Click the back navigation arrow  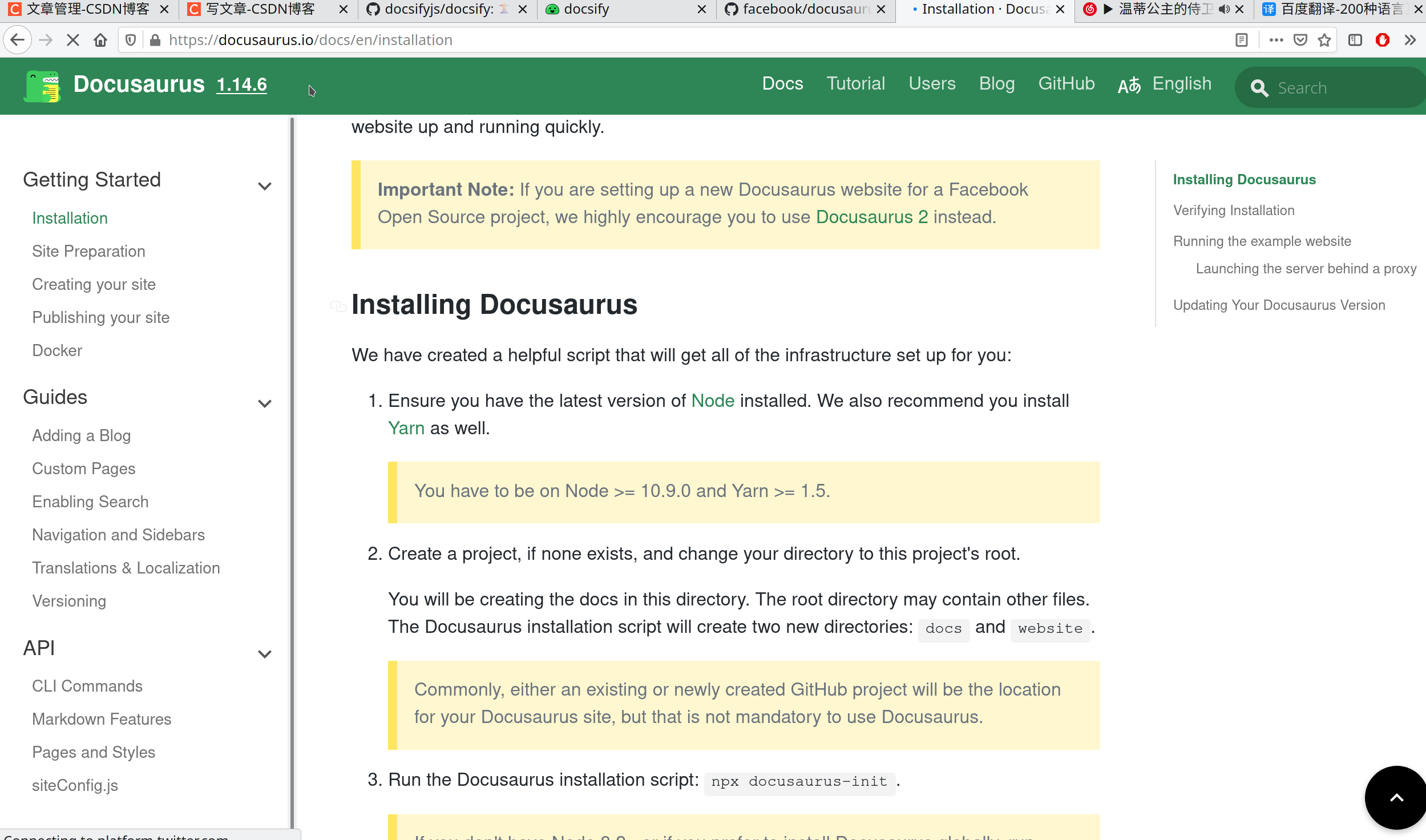click(x=18, y=39)
